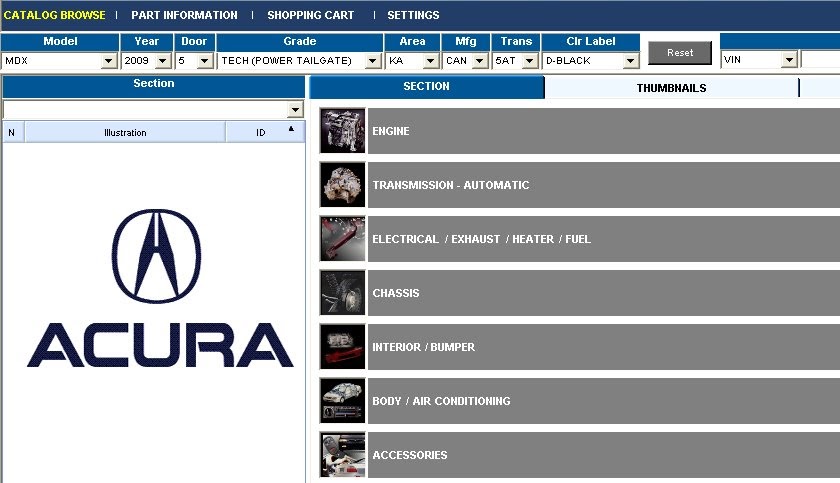
Task: Select ELECTRICAL / EXHAUST / HEATER / FUEL bar
Action: (x=604, y=239)
